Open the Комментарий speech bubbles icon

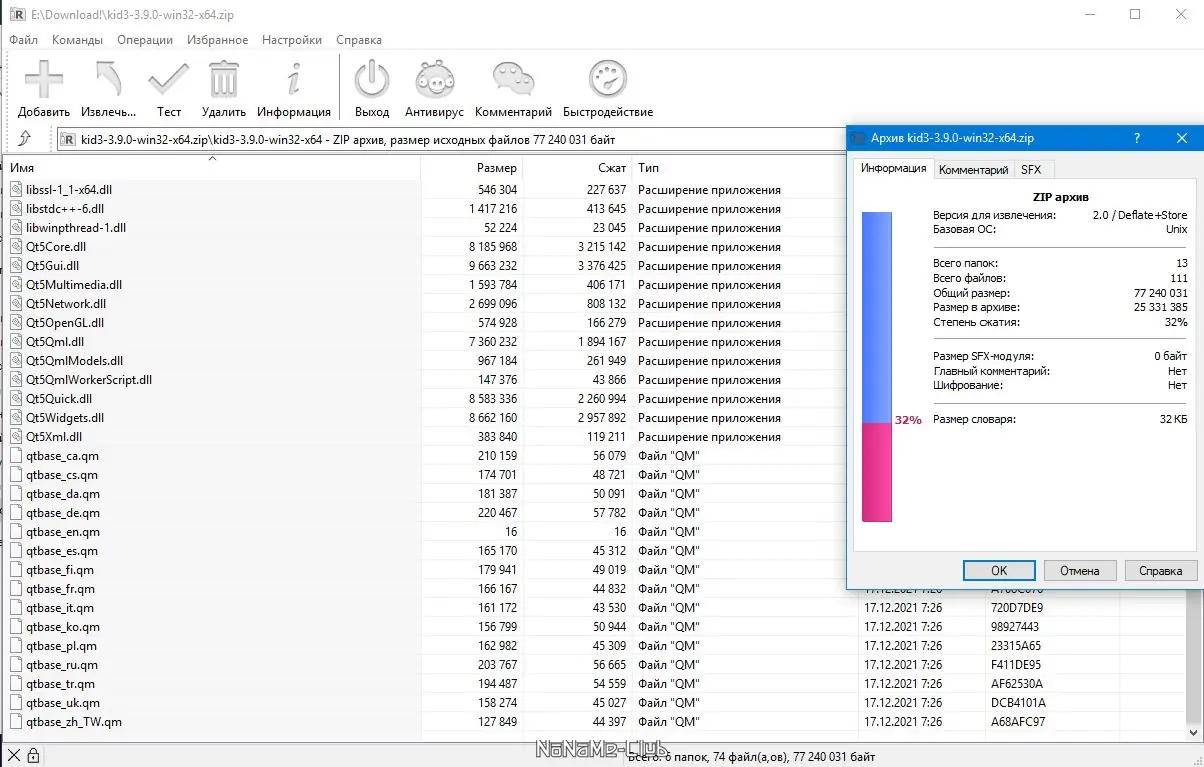pyautogui.click(x=514, y=79)
